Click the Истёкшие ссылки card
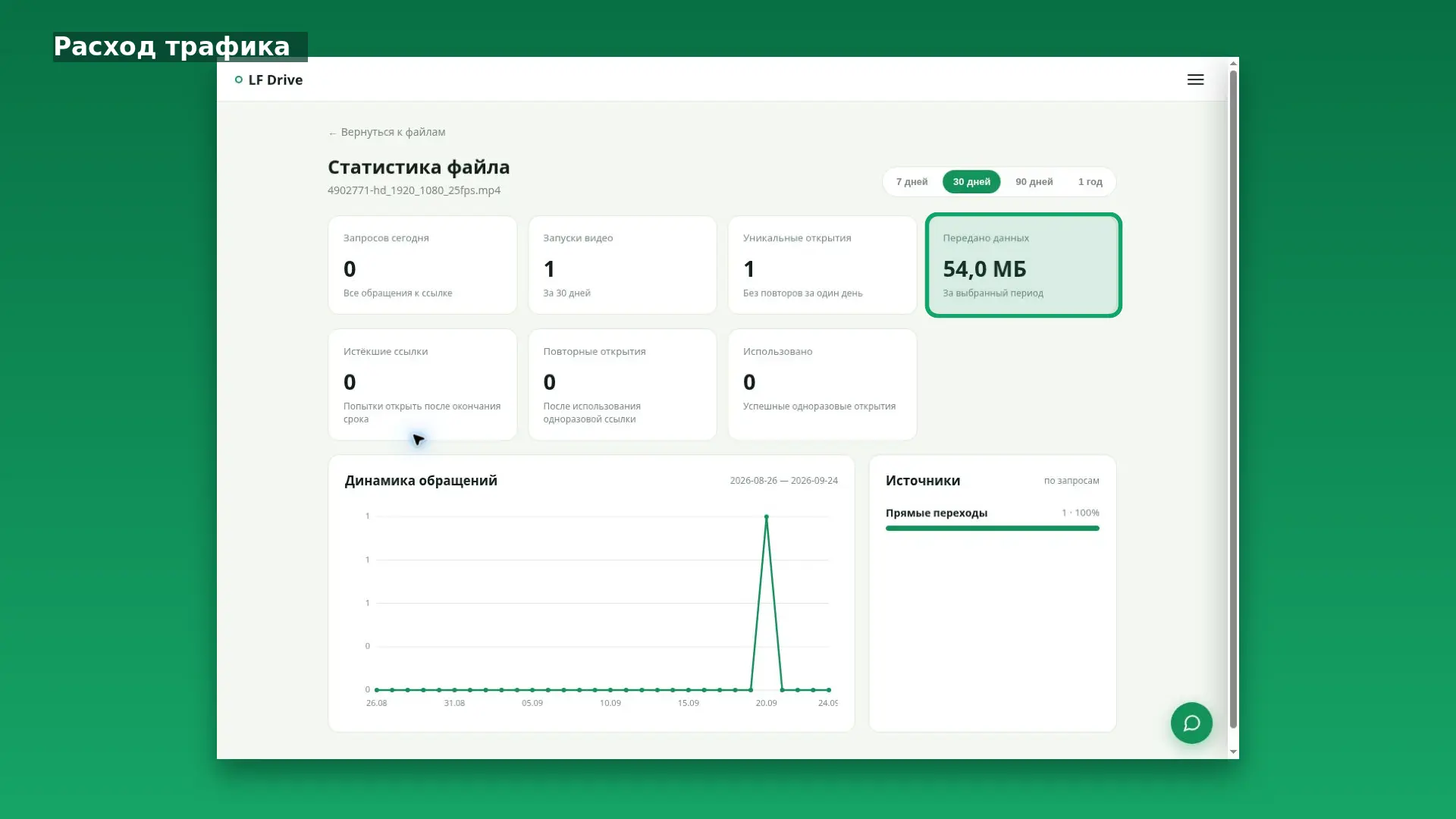Viewport: 1456px width, 819px height. click(422, 384)
